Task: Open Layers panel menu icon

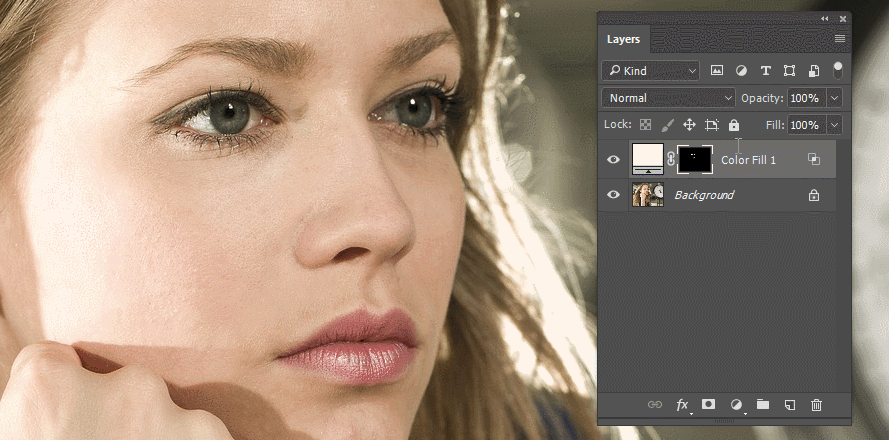Action: coord(840,39)
